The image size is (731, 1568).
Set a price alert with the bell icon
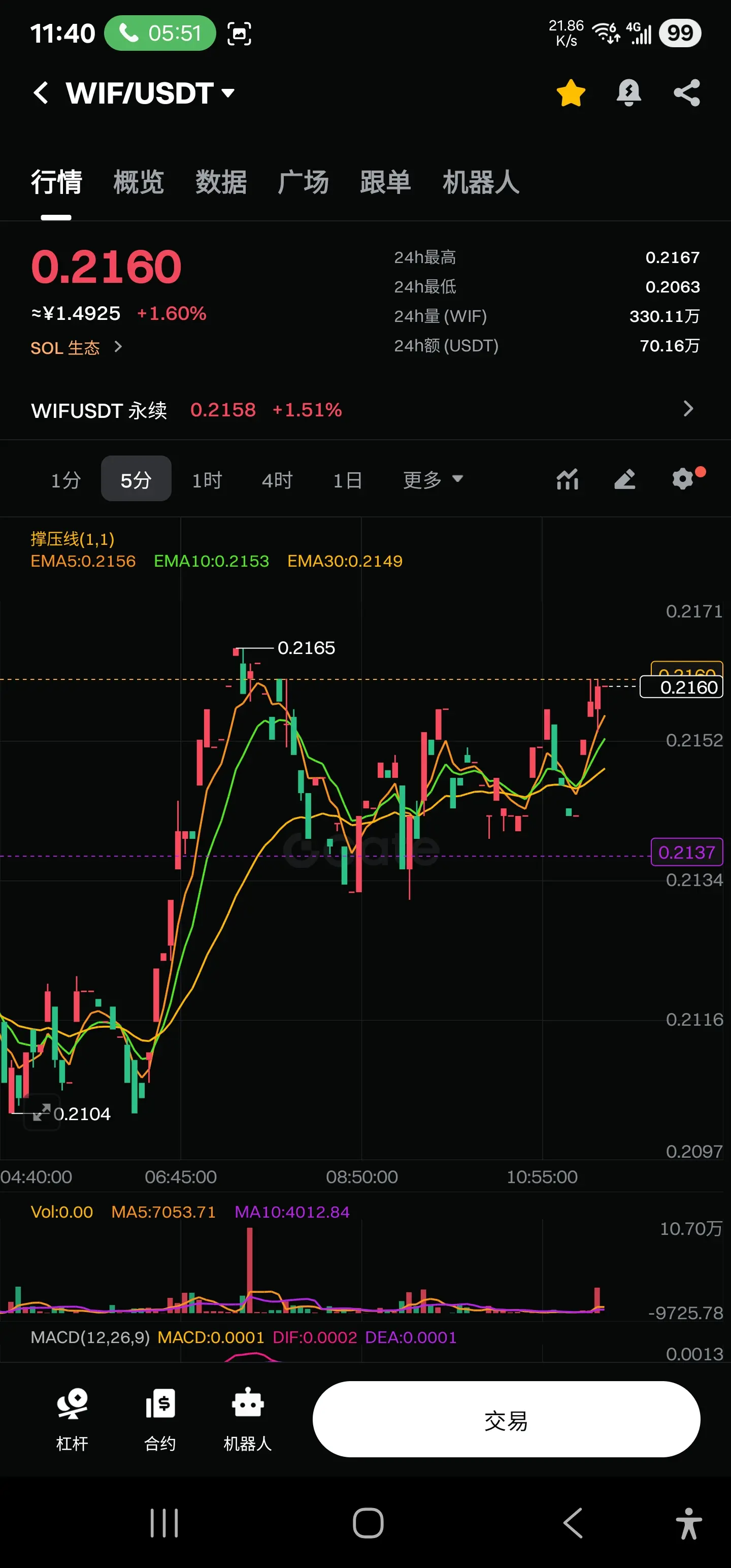coord(628,93)
